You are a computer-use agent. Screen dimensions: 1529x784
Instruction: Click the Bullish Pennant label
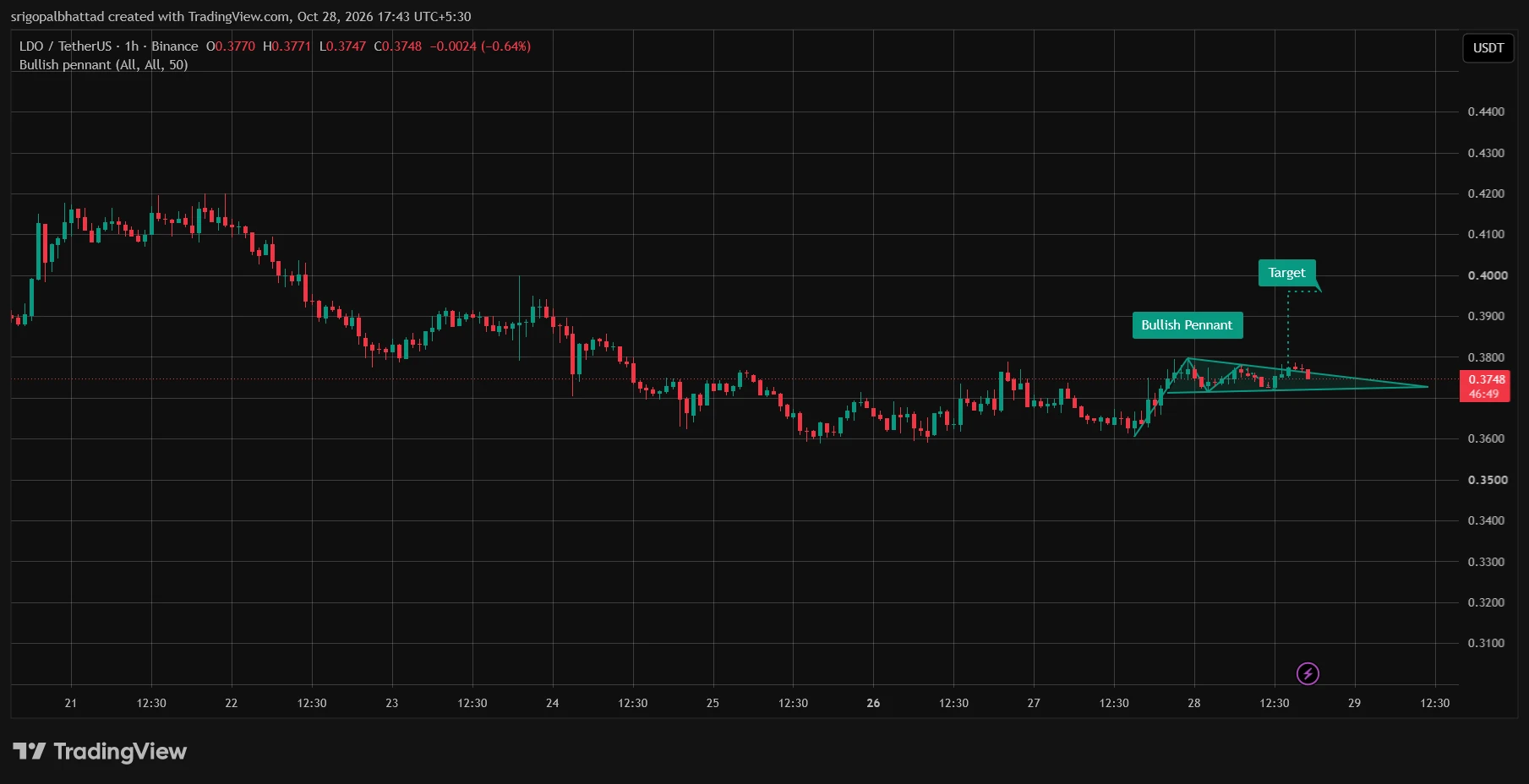pyautogui.click(x=1187, y=325)
